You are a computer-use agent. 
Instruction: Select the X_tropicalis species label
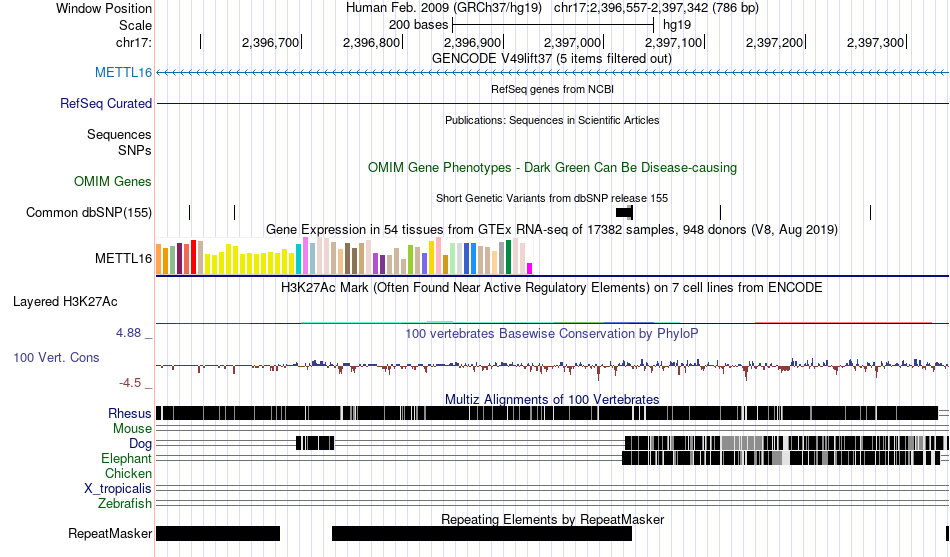pyautogui.click(x=118, y=489)
